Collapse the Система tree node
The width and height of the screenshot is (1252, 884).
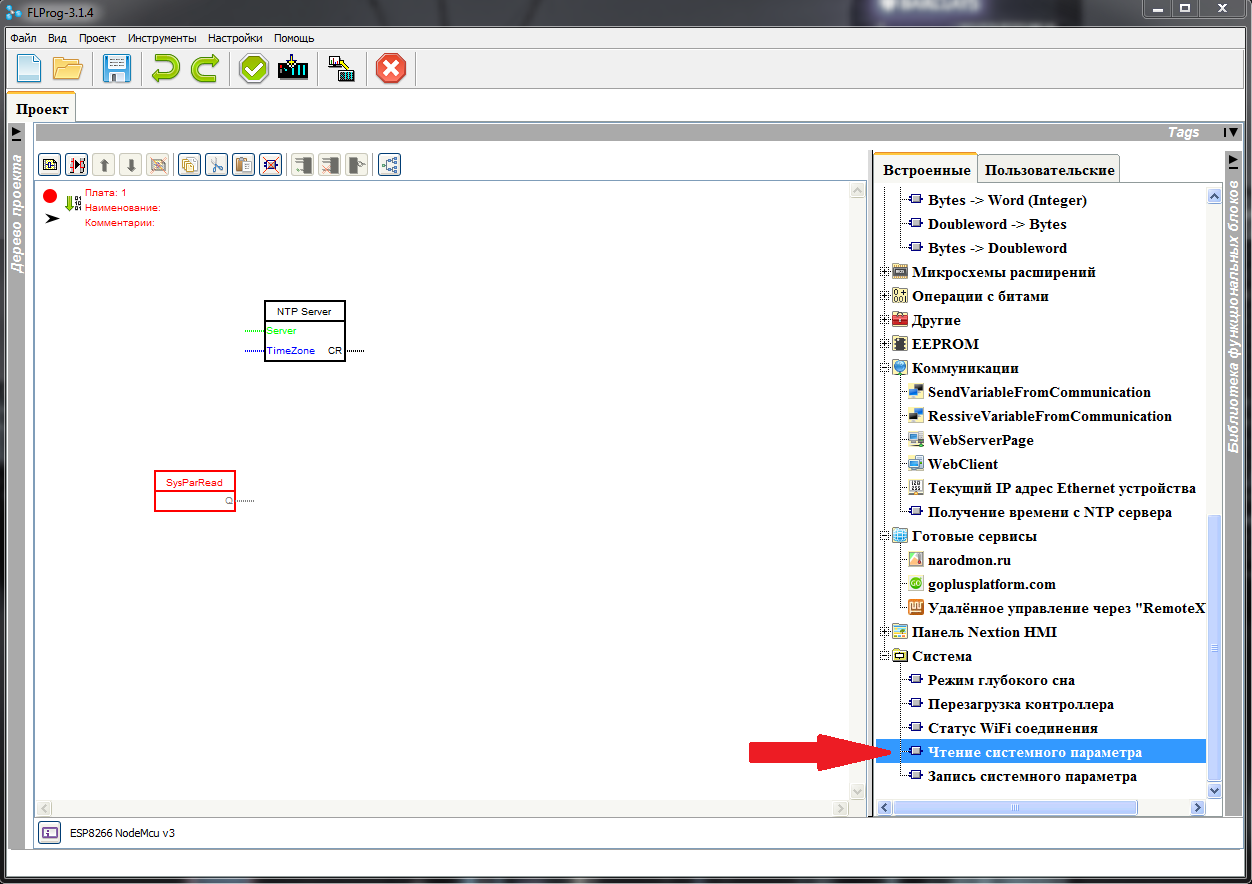coord(884,656)
